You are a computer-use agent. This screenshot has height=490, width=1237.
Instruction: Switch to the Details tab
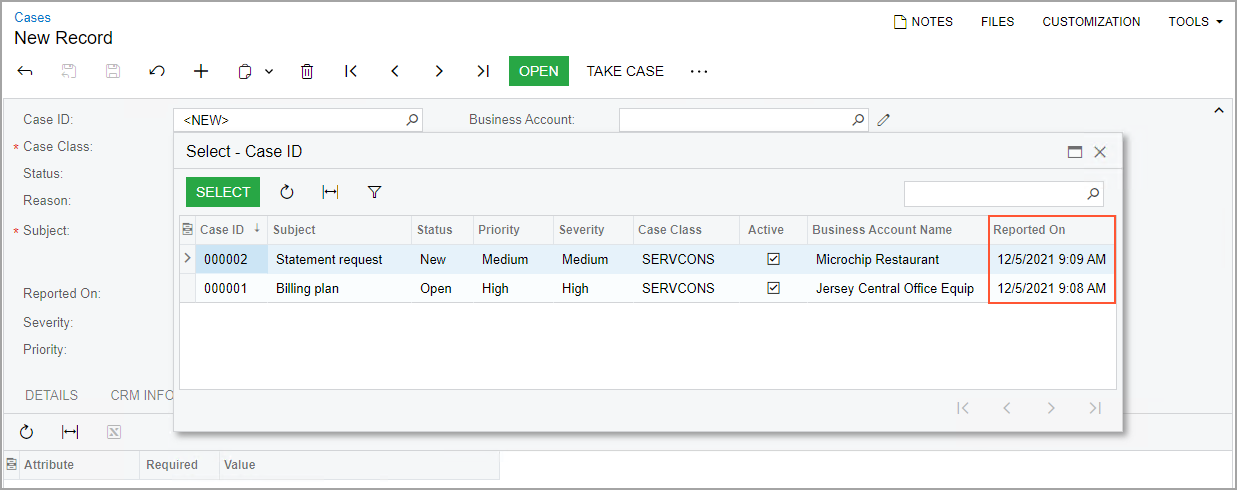(x=52, y=395)
